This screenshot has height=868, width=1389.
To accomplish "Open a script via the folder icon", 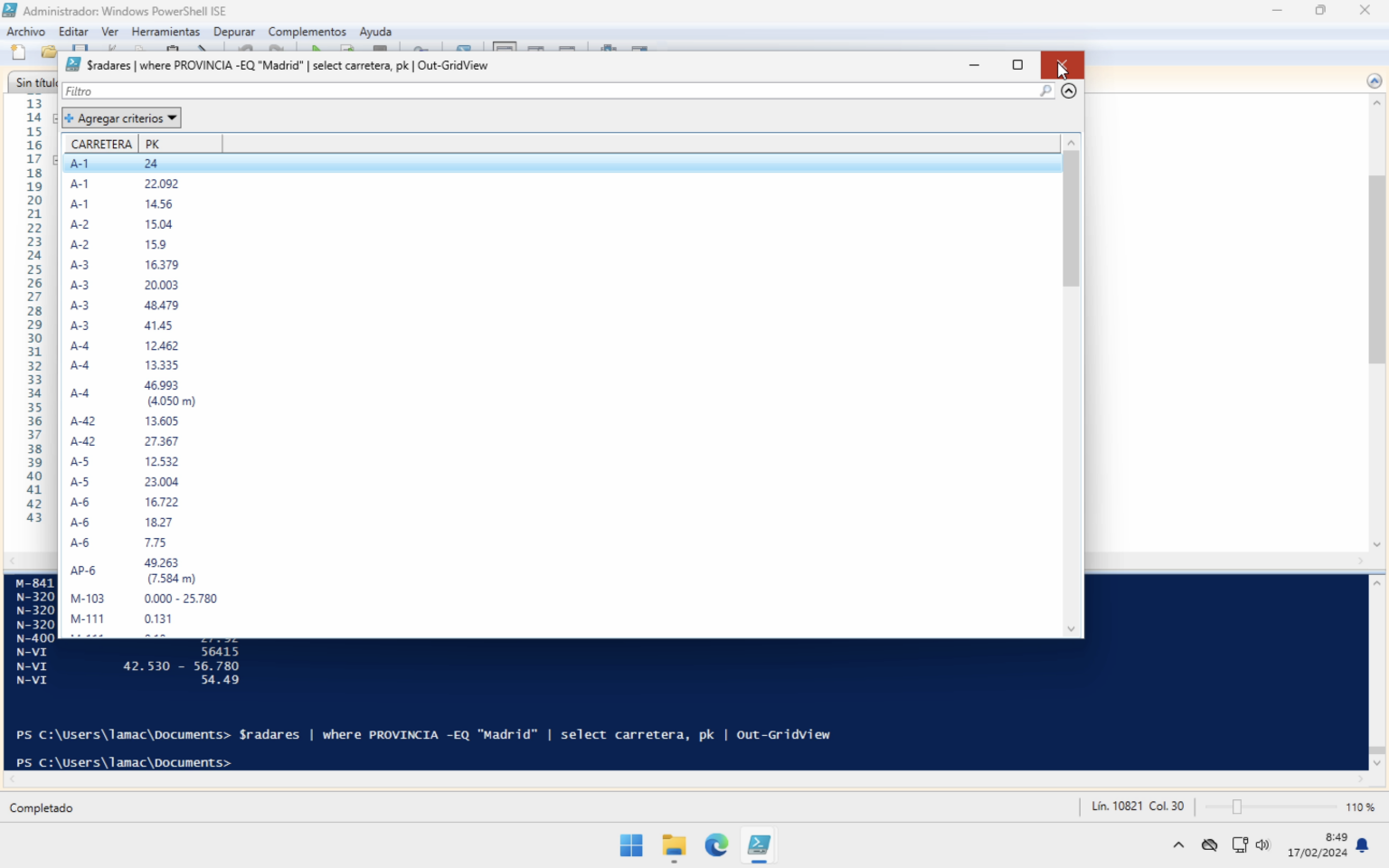I will [x=48, y=52].
